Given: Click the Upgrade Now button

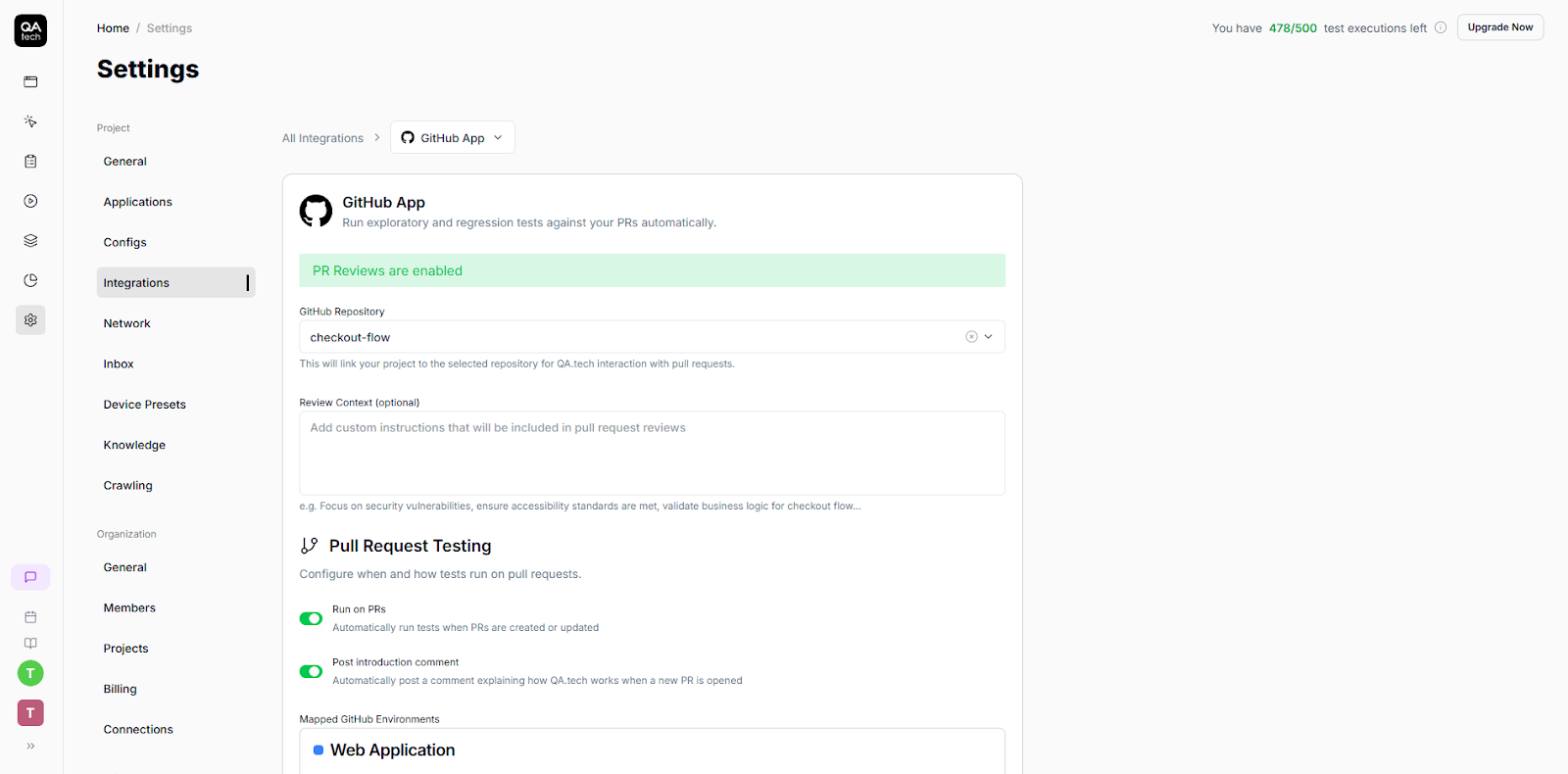Looking at the screenshot, I should pyautogui.click(x=1499, y=27).
